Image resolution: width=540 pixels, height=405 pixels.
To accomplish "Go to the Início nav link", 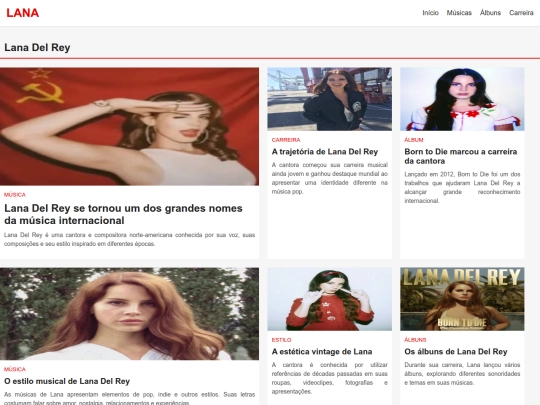I will (x=430, y=13).
